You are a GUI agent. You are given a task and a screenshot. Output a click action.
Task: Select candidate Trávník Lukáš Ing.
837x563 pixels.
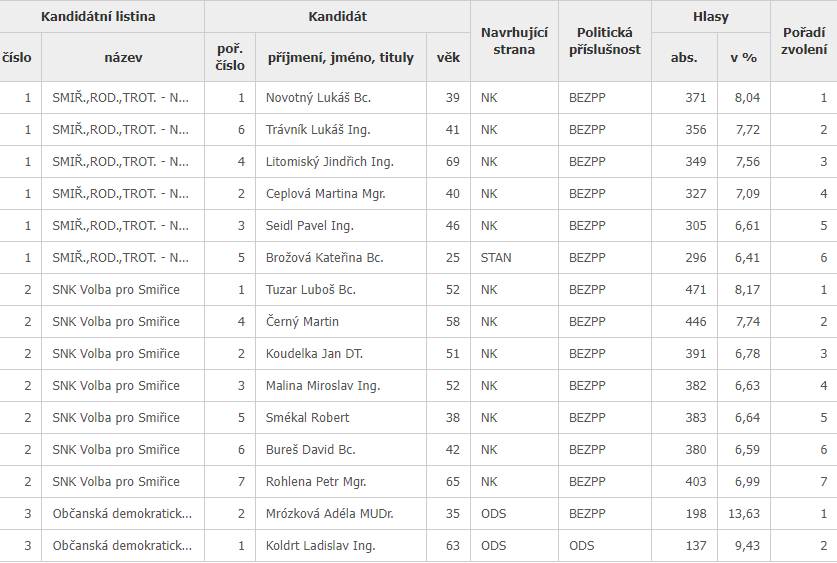[317, 130]
